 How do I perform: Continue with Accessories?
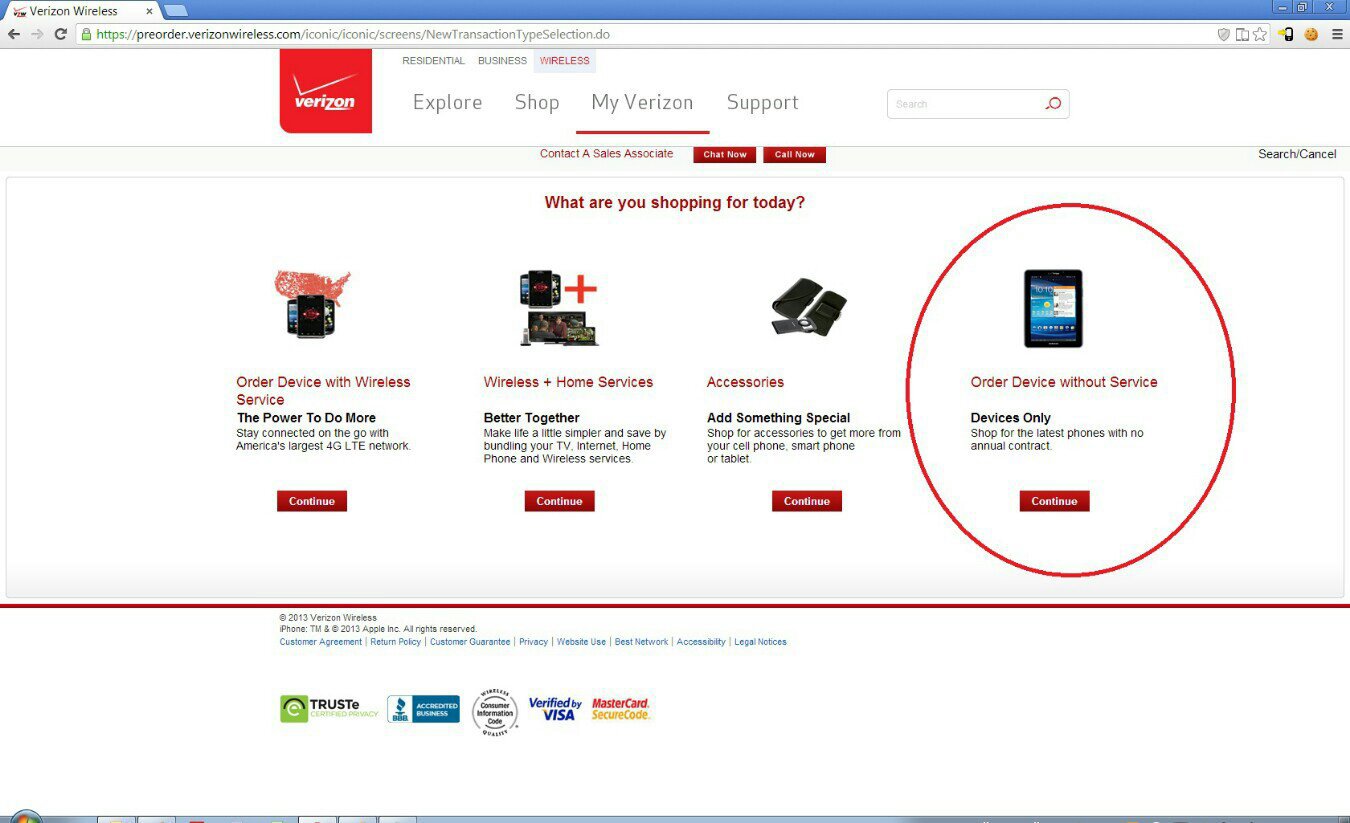[x=807, y=501]
